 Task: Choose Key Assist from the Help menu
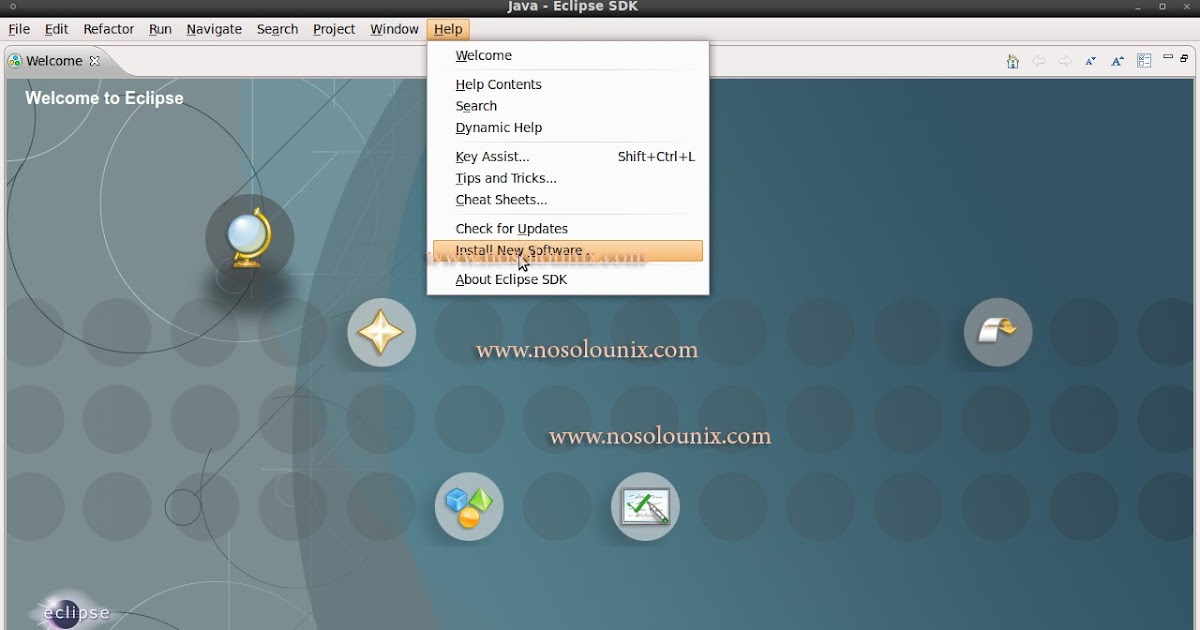click(x=491, y=156)
